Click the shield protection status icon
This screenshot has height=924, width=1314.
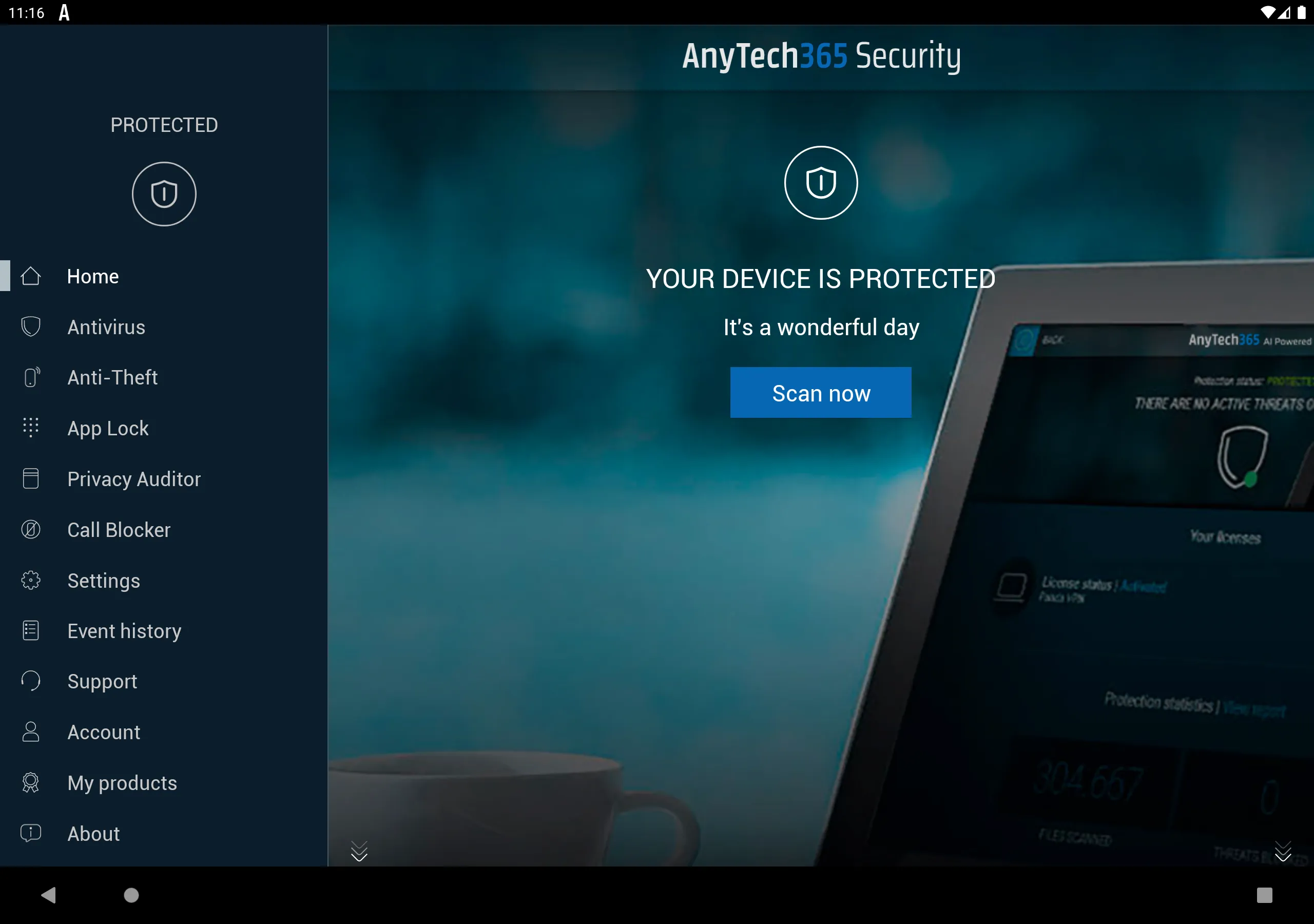point(164,194)
